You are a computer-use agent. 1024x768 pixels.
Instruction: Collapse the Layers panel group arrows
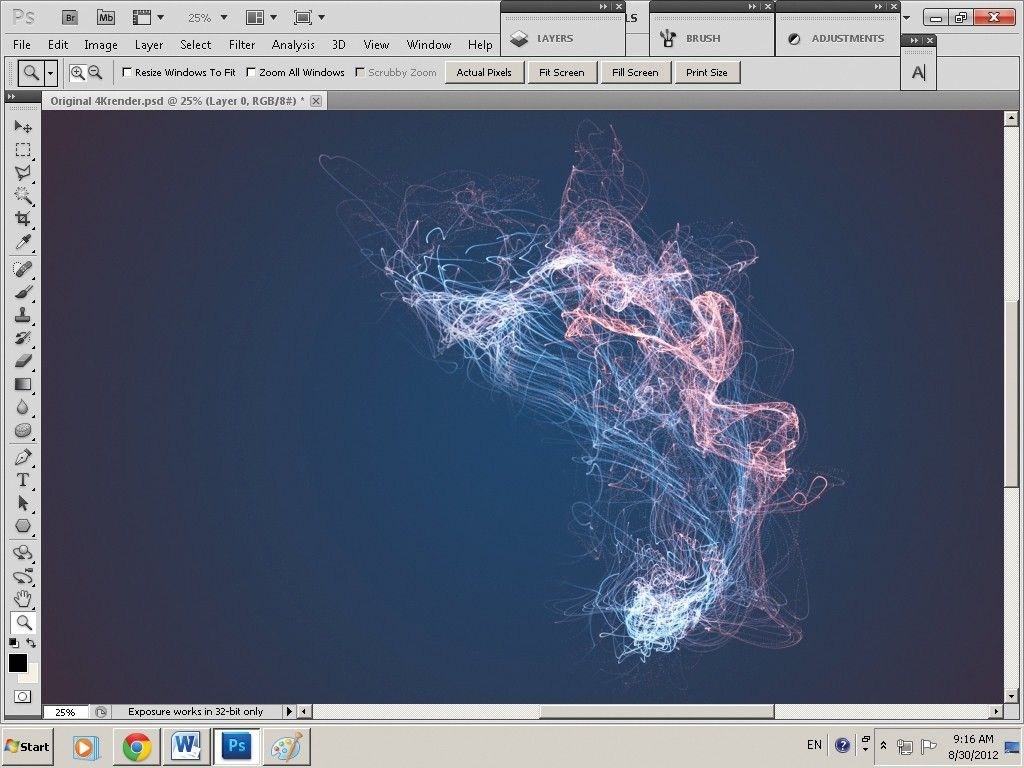point(604,7)
